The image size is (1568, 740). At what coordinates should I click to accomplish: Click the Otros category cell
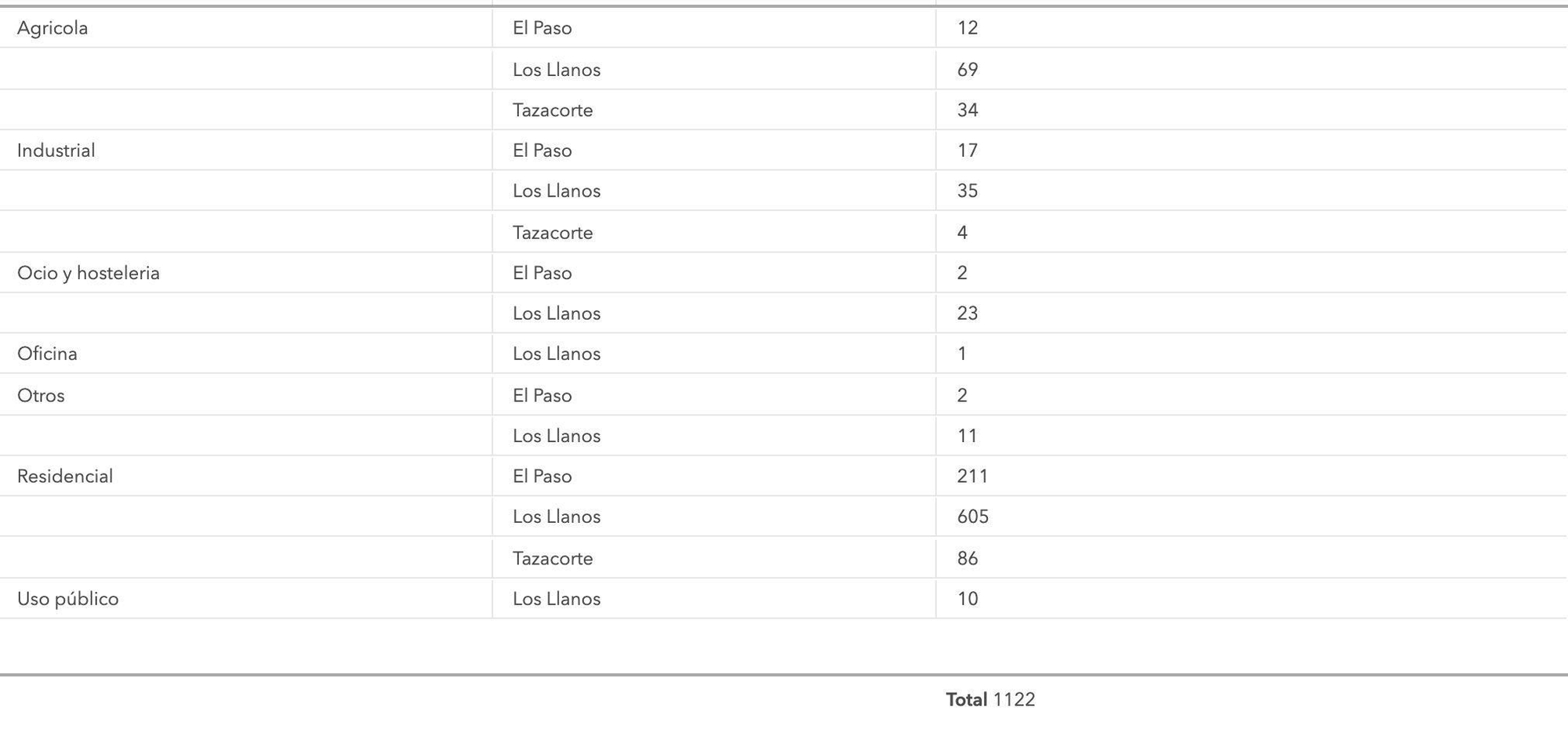click(41, 395)
